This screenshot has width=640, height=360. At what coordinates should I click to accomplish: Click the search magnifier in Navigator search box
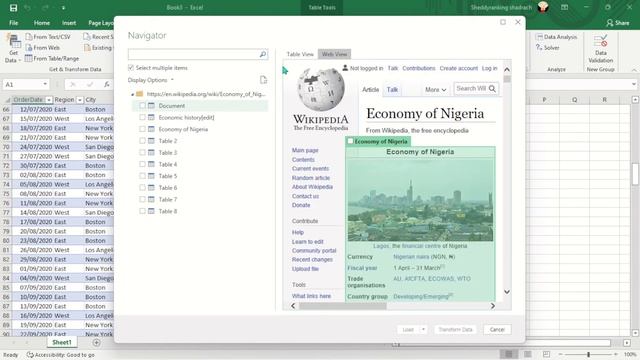263,54
